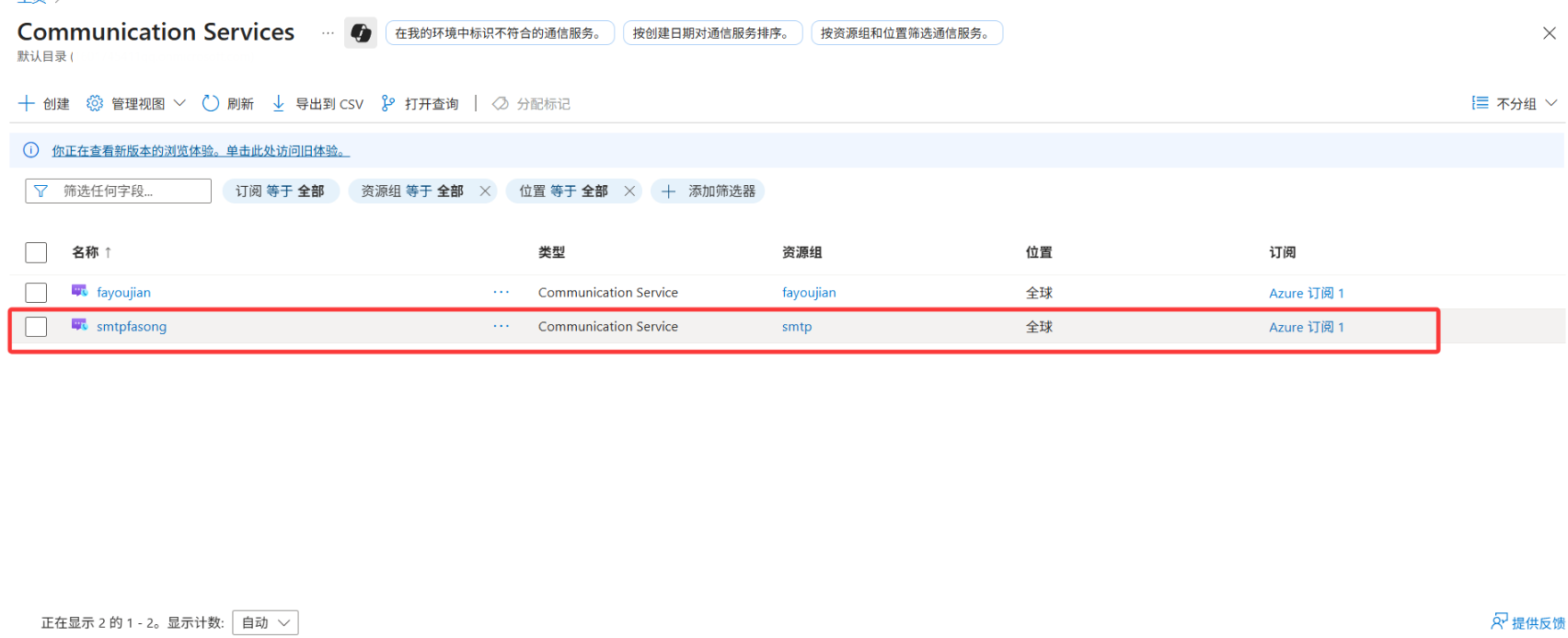Viewport: 1568px width, 638px height.
Task: Click the smtpfasong resource icon
Action: point(80,325)
